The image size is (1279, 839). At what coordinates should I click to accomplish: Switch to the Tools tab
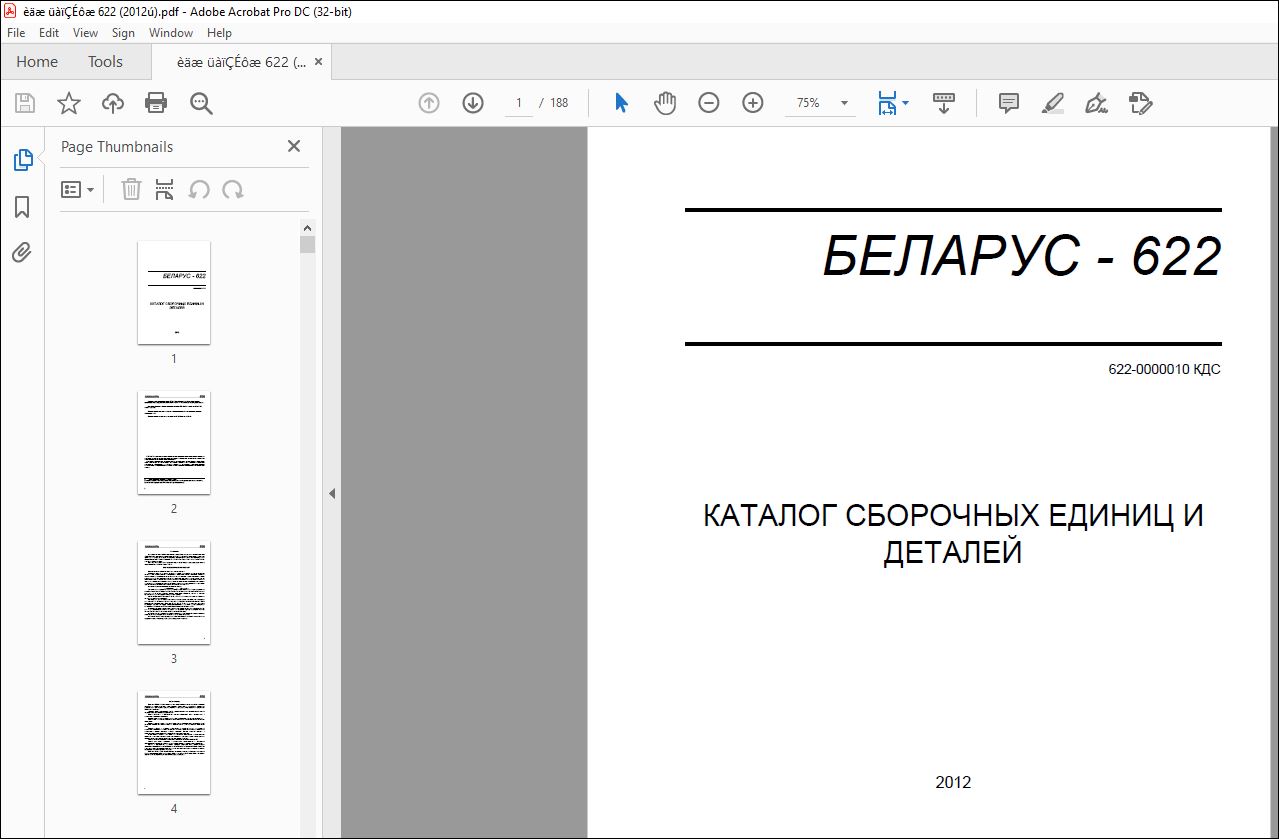click(x=105, y=62)
